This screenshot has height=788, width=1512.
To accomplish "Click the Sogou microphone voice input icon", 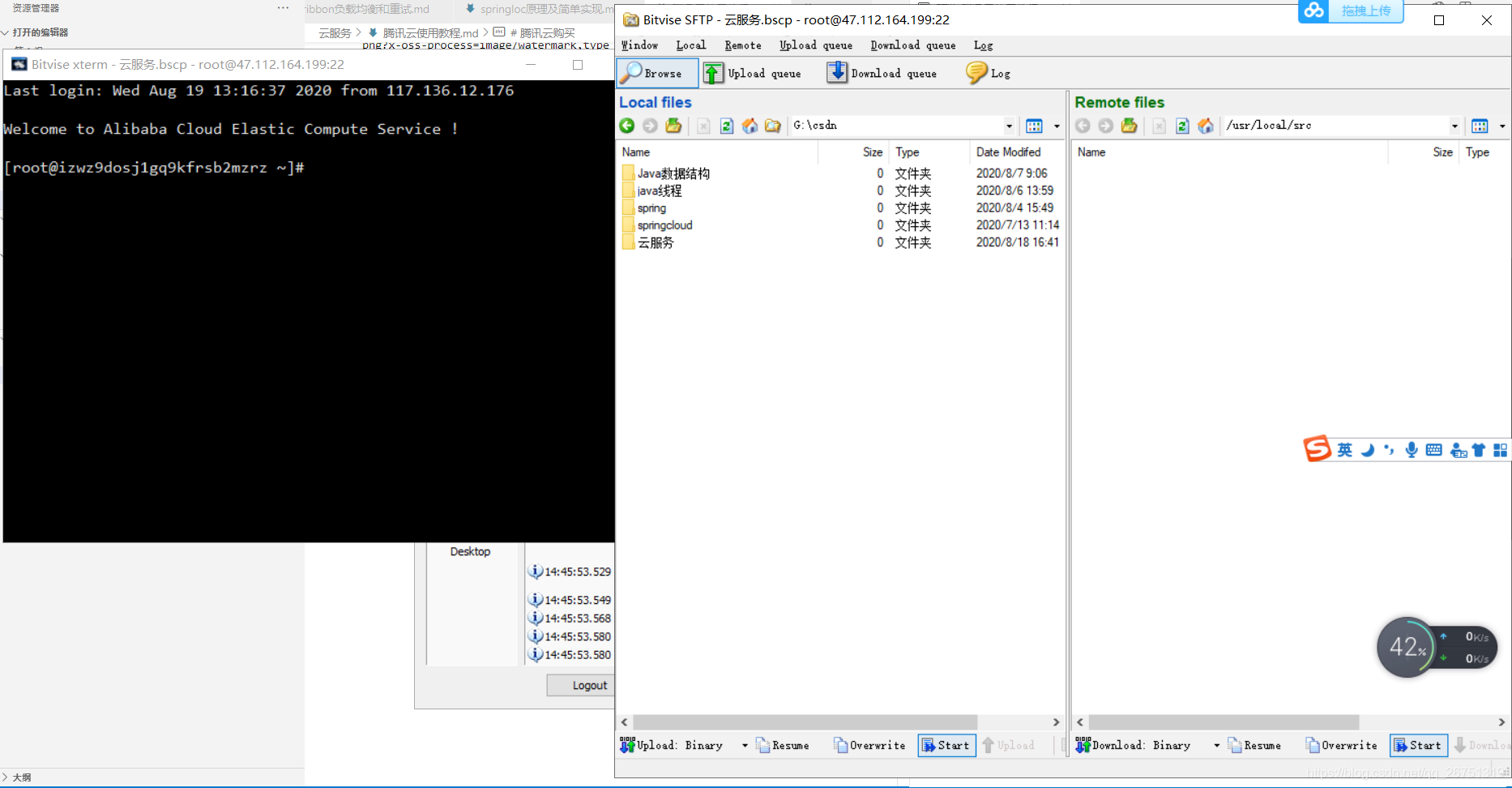I will [x=1412, y=450].
